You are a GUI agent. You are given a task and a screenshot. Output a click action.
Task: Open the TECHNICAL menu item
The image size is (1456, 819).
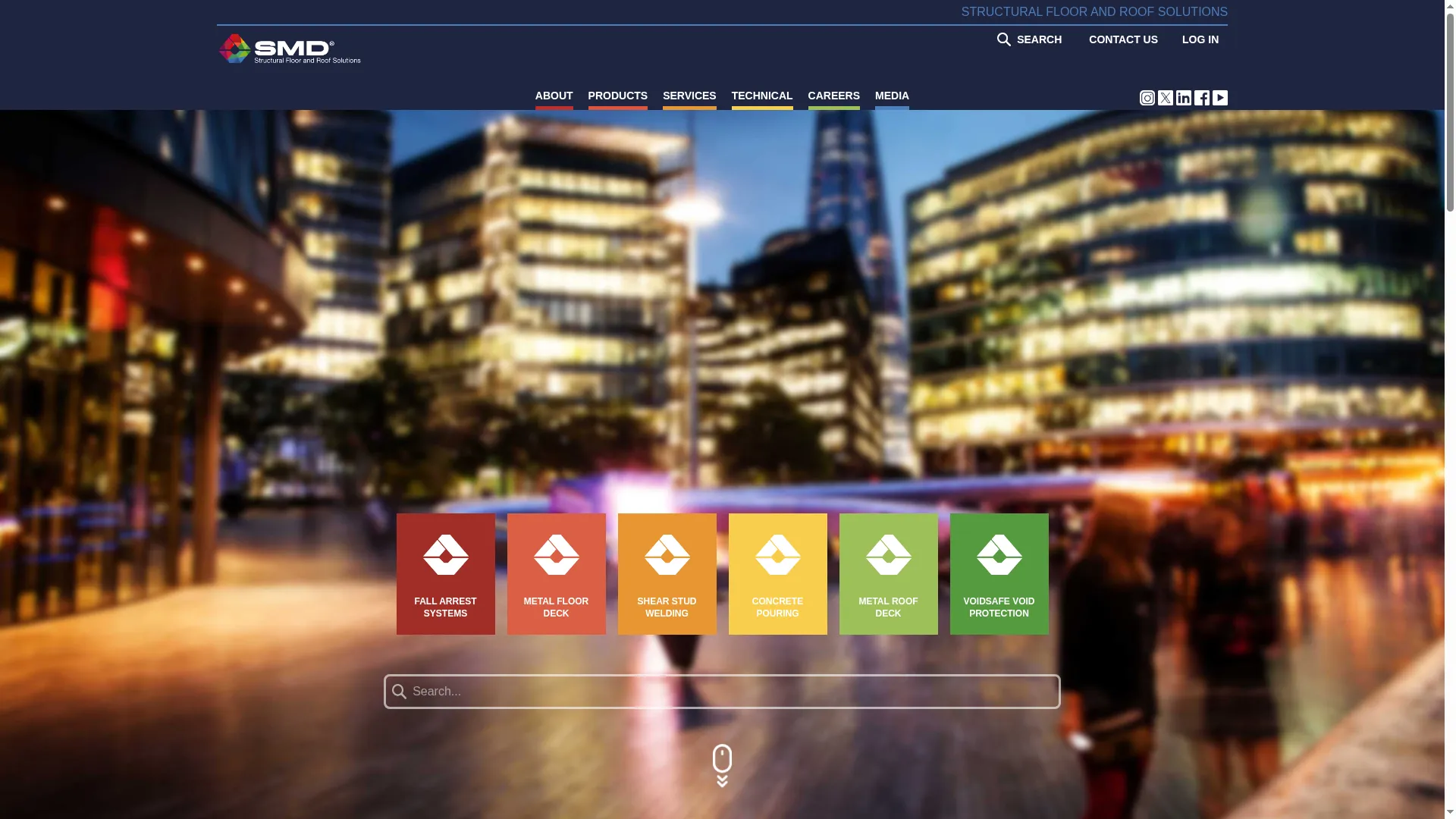coord(761,96)
